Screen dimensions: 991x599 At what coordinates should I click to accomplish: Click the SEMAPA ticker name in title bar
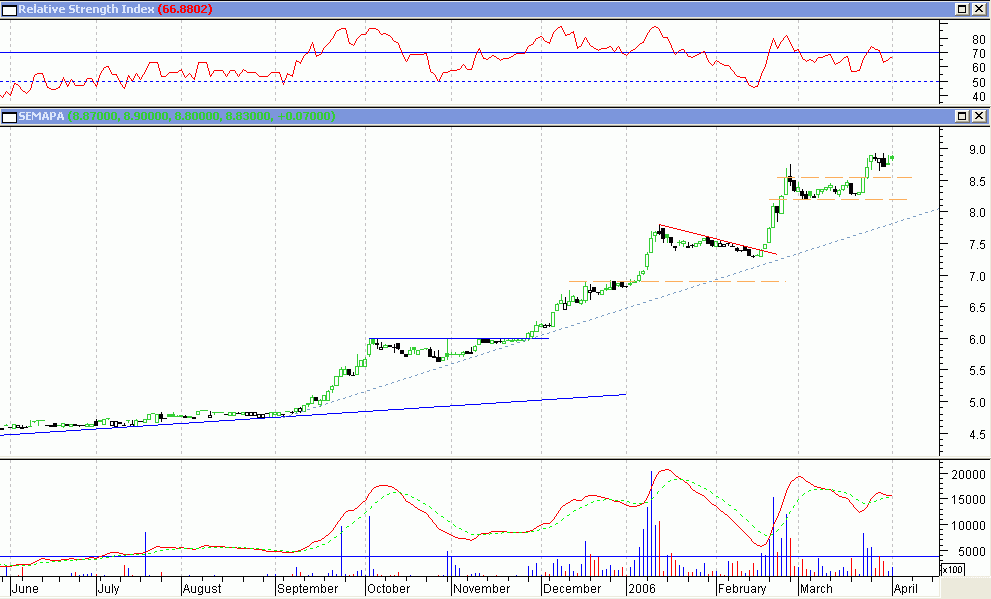click(41, 116)
